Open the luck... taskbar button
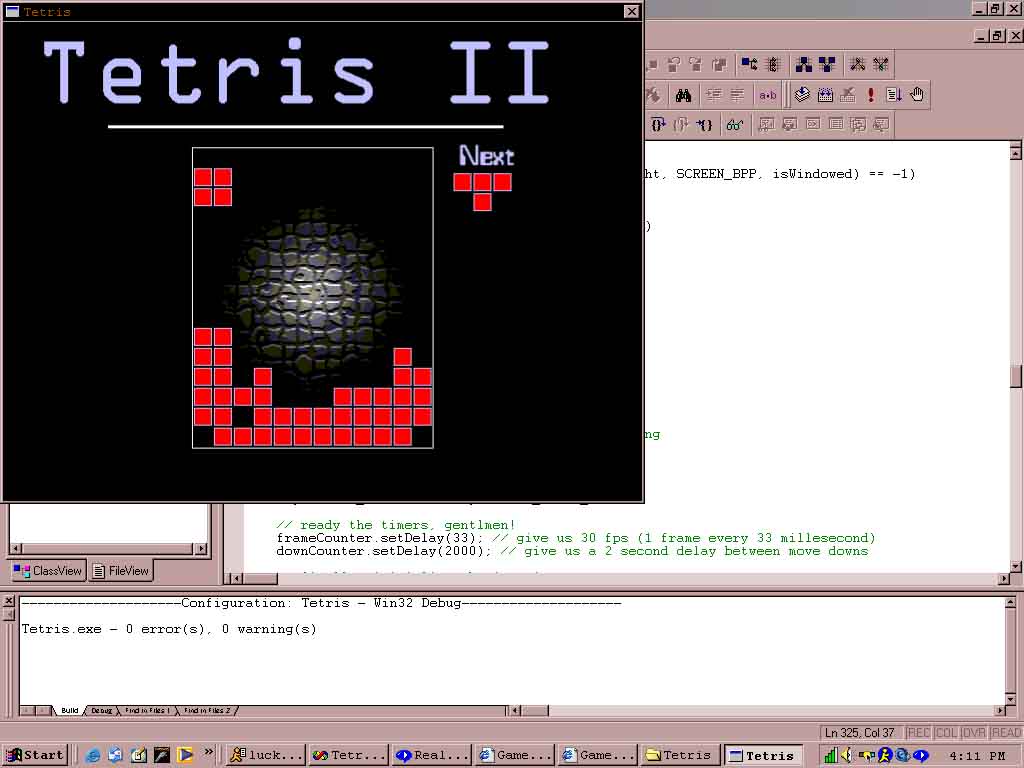 coord(266,755)
